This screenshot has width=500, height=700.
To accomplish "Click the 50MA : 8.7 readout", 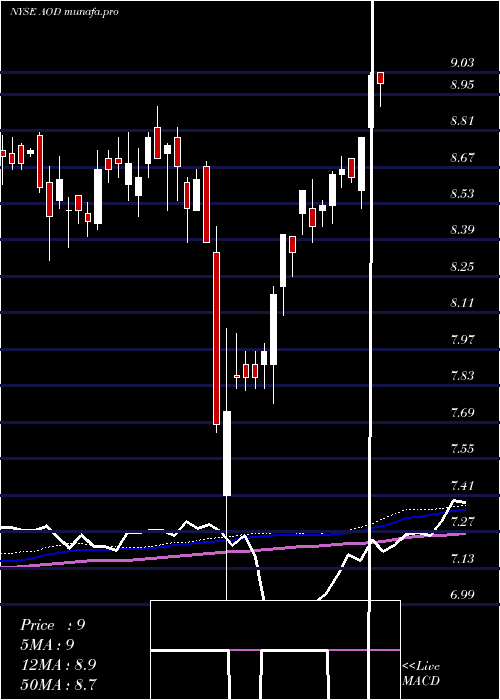I will pos(58,684).
